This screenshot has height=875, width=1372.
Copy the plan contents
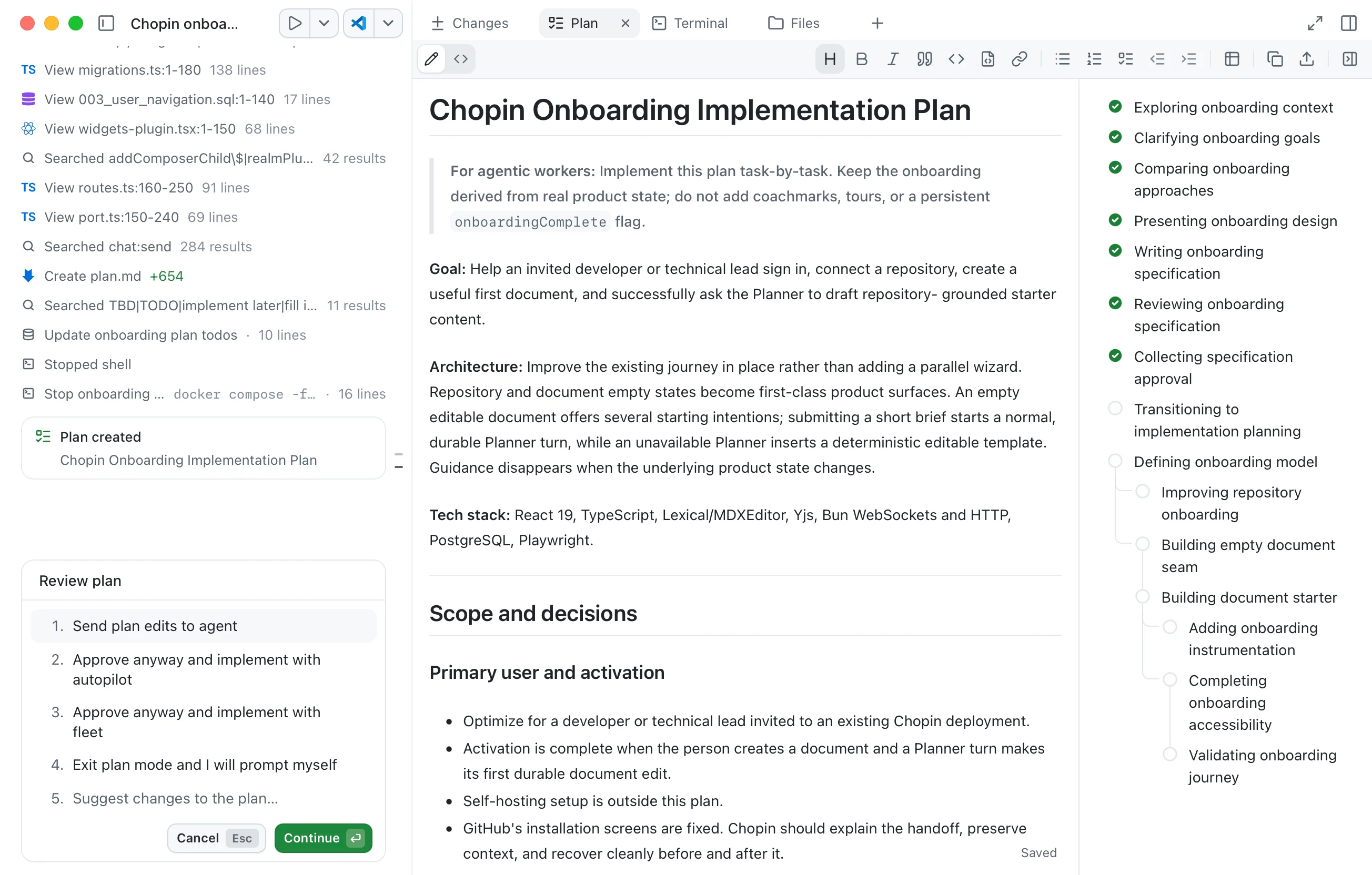coord(1275,59)
